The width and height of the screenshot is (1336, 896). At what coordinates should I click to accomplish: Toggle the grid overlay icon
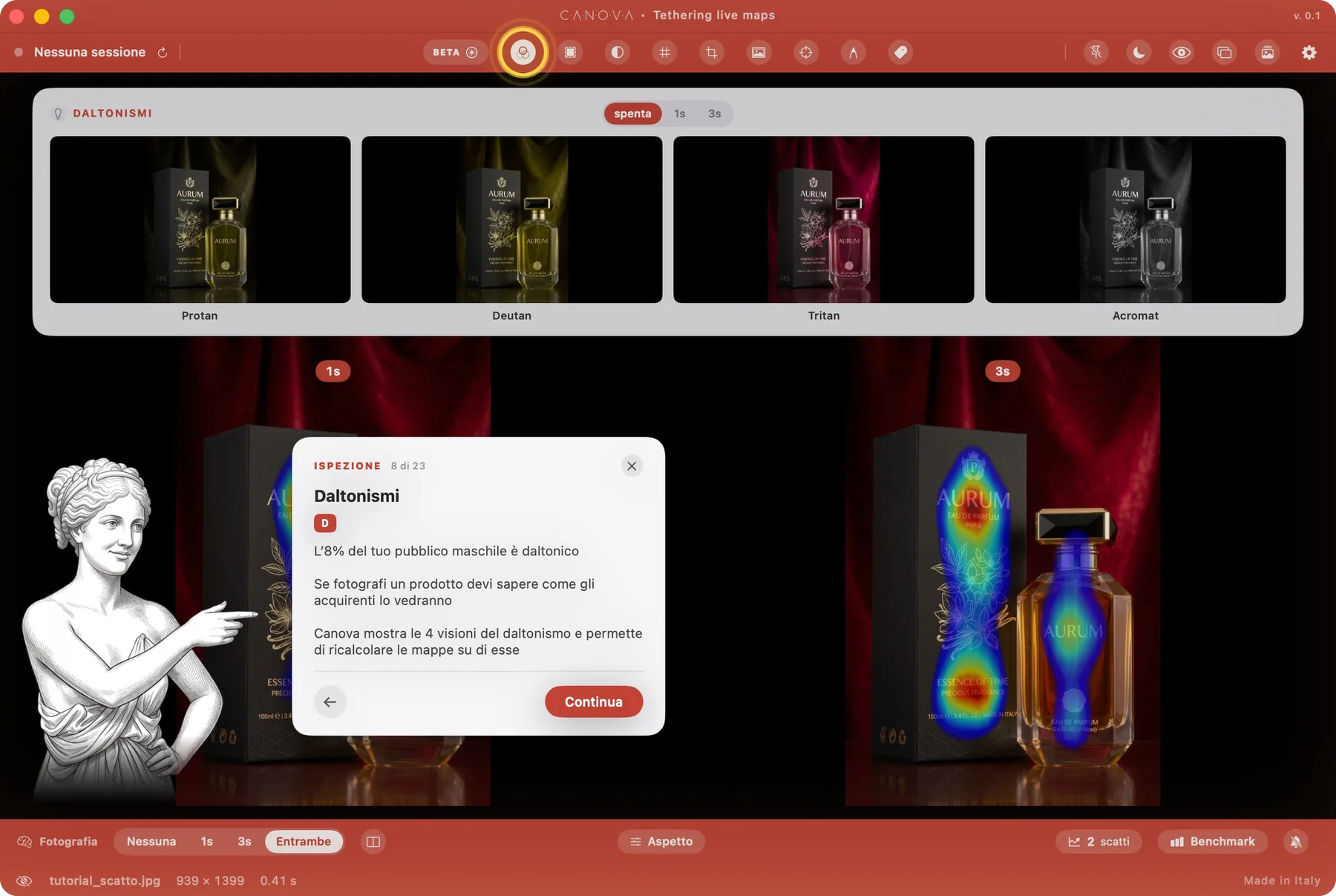[x=664, y=52]
